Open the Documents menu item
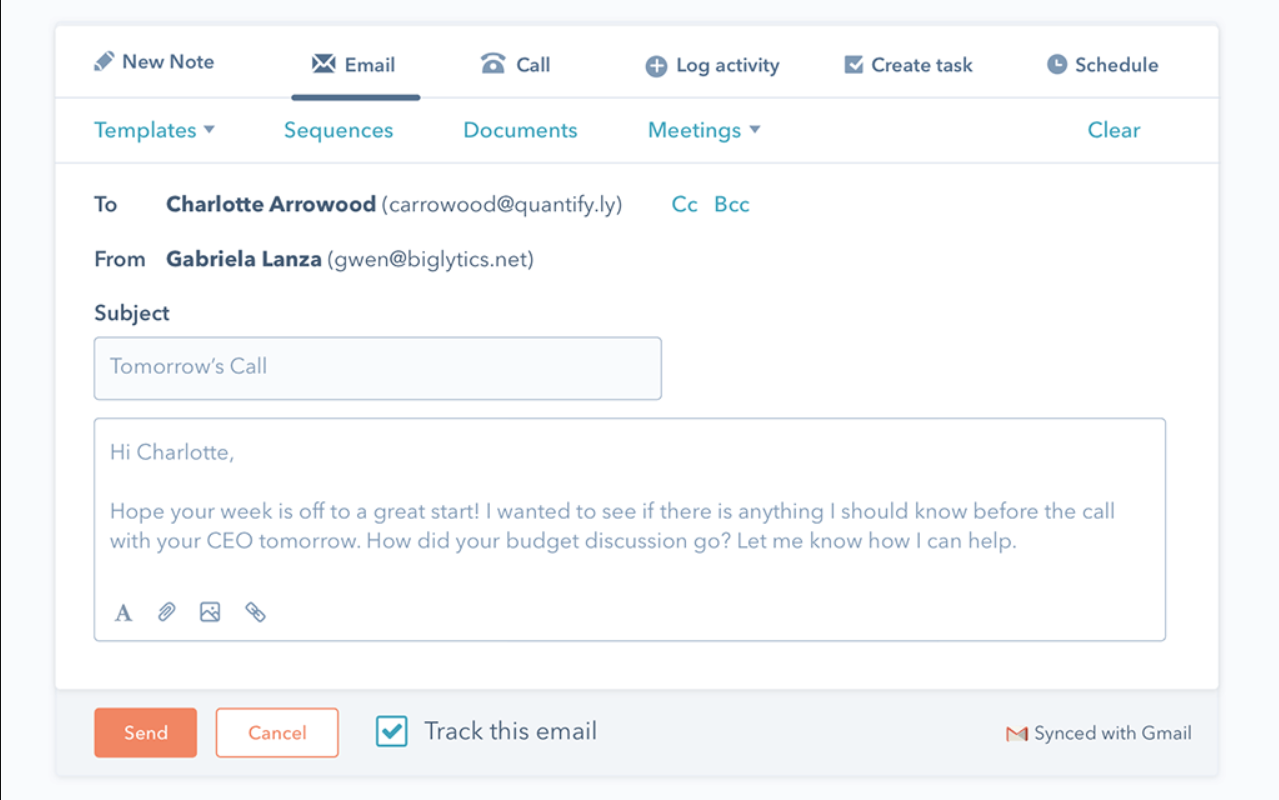Screen dimensions: 1279x800 tap(520, 130)
